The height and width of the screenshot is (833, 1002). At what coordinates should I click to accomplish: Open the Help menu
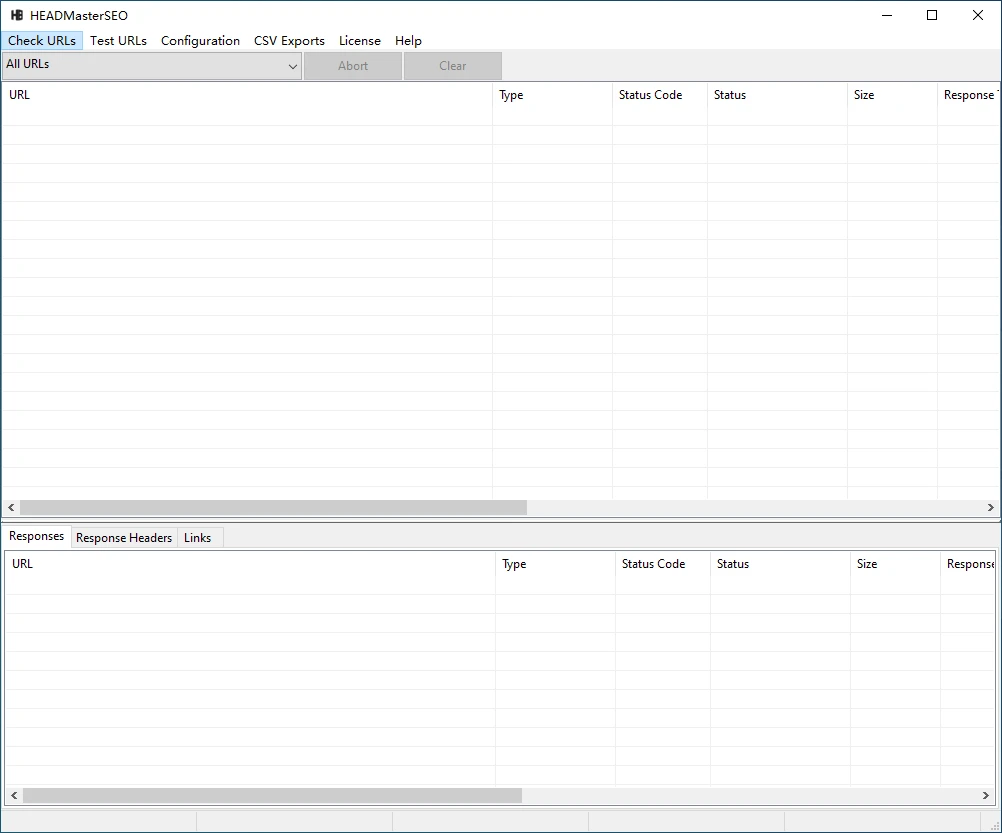click(x=408, y=41)
